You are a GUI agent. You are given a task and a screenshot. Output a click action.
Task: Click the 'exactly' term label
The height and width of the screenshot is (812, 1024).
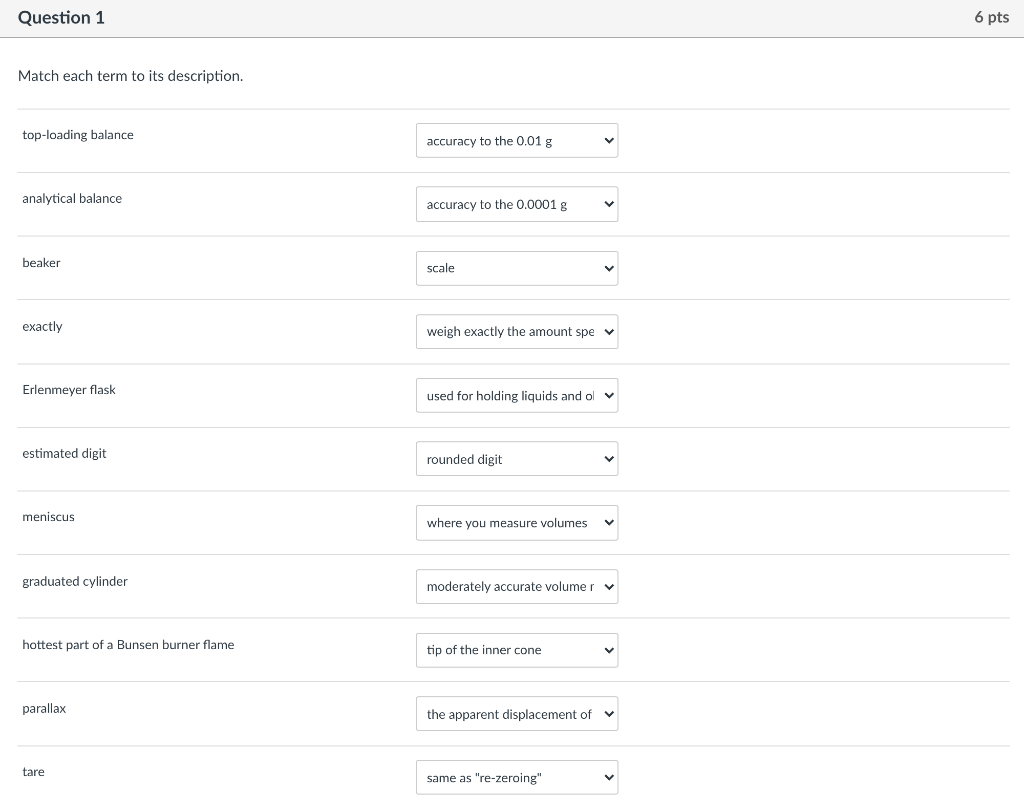42,327
